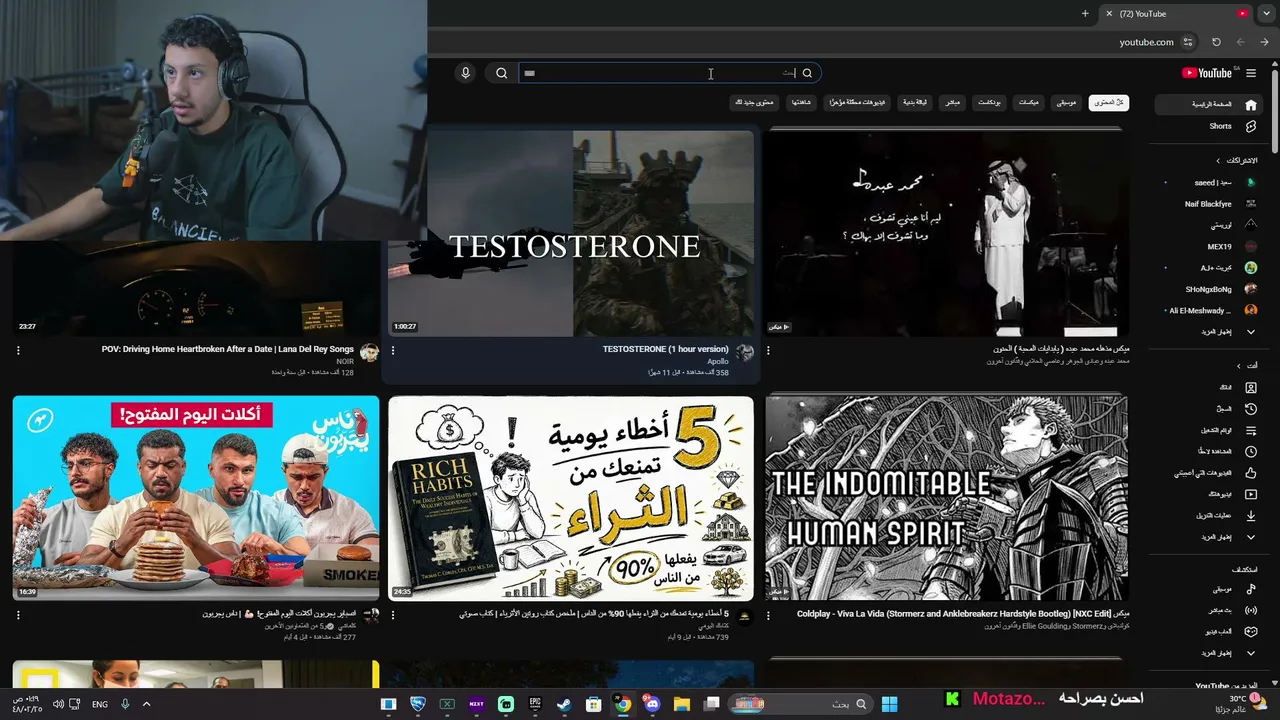Open the Rich Habits book summary thumbnail
1280x720 pixels.
pyautogui.click(x=571, y=498)
